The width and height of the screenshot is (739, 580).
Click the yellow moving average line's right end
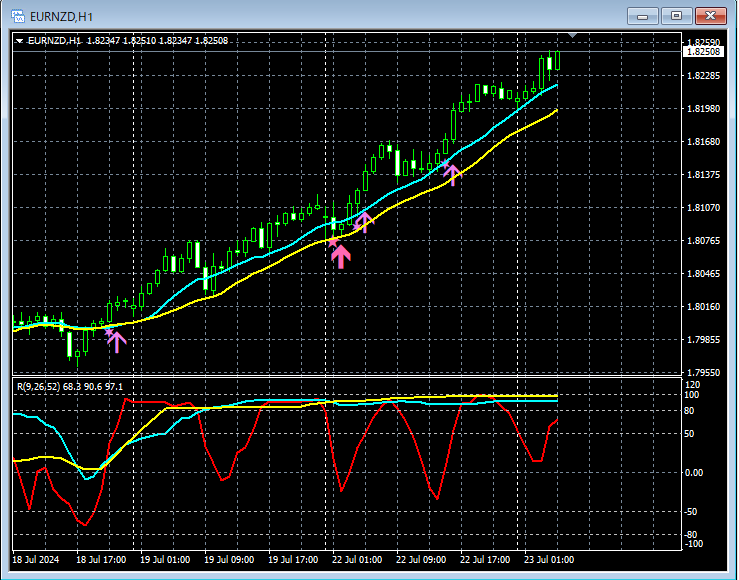pyautogui.click(x=556, y=110)
